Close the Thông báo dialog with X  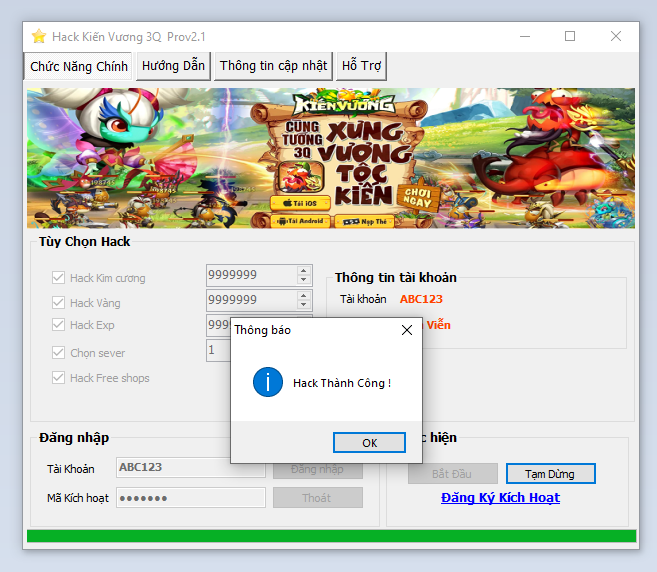click(x=406, y=330)
